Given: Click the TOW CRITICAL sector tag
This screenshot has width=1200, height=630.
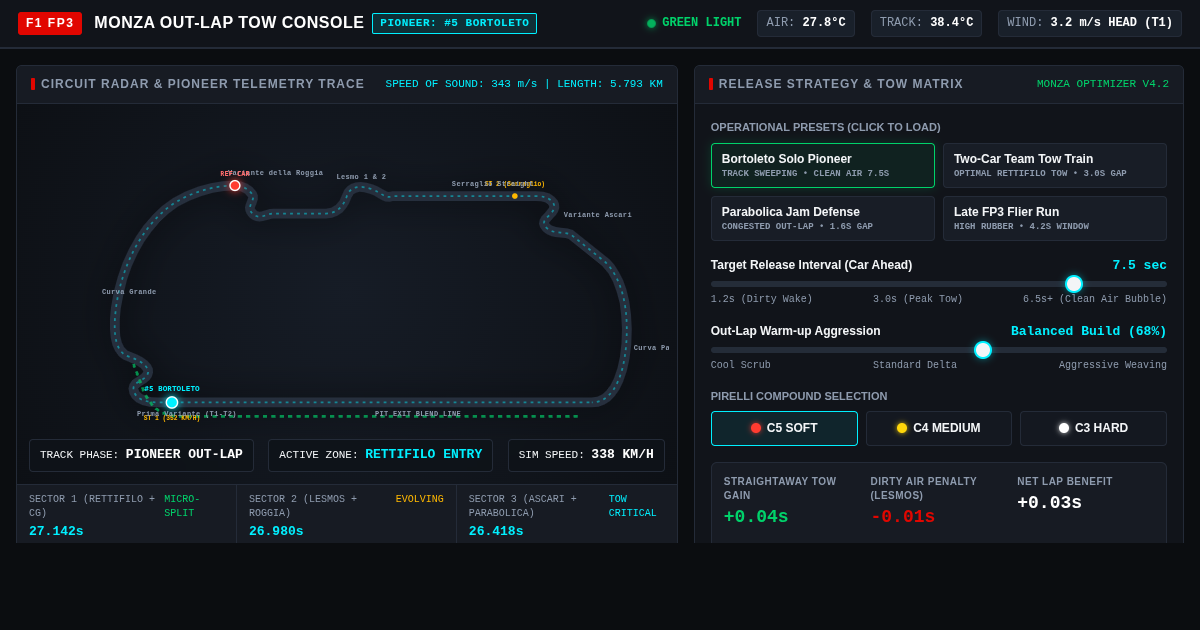Looking at the screenshot, I should point(632,506).
